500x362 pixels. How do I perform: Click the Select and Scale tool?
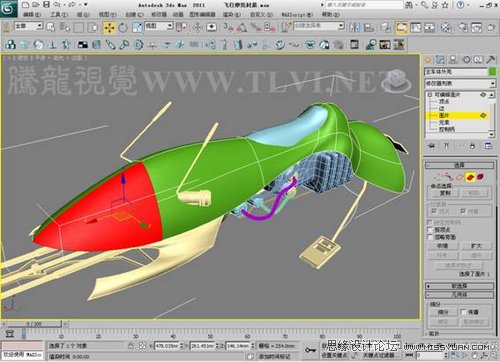(137, 28)
